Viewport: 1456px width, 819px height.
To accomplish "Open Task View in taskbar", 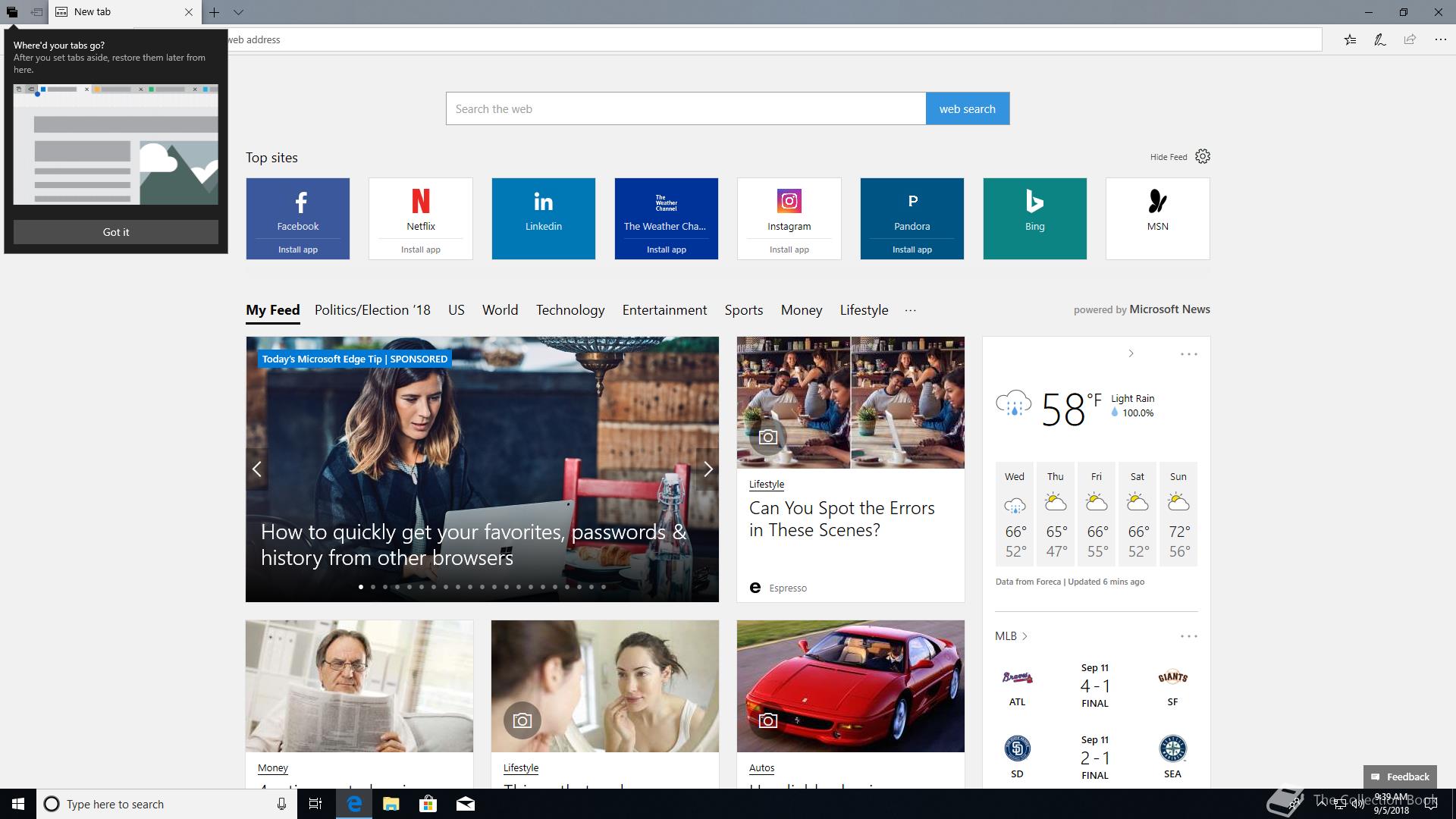I will coord(315,804).
